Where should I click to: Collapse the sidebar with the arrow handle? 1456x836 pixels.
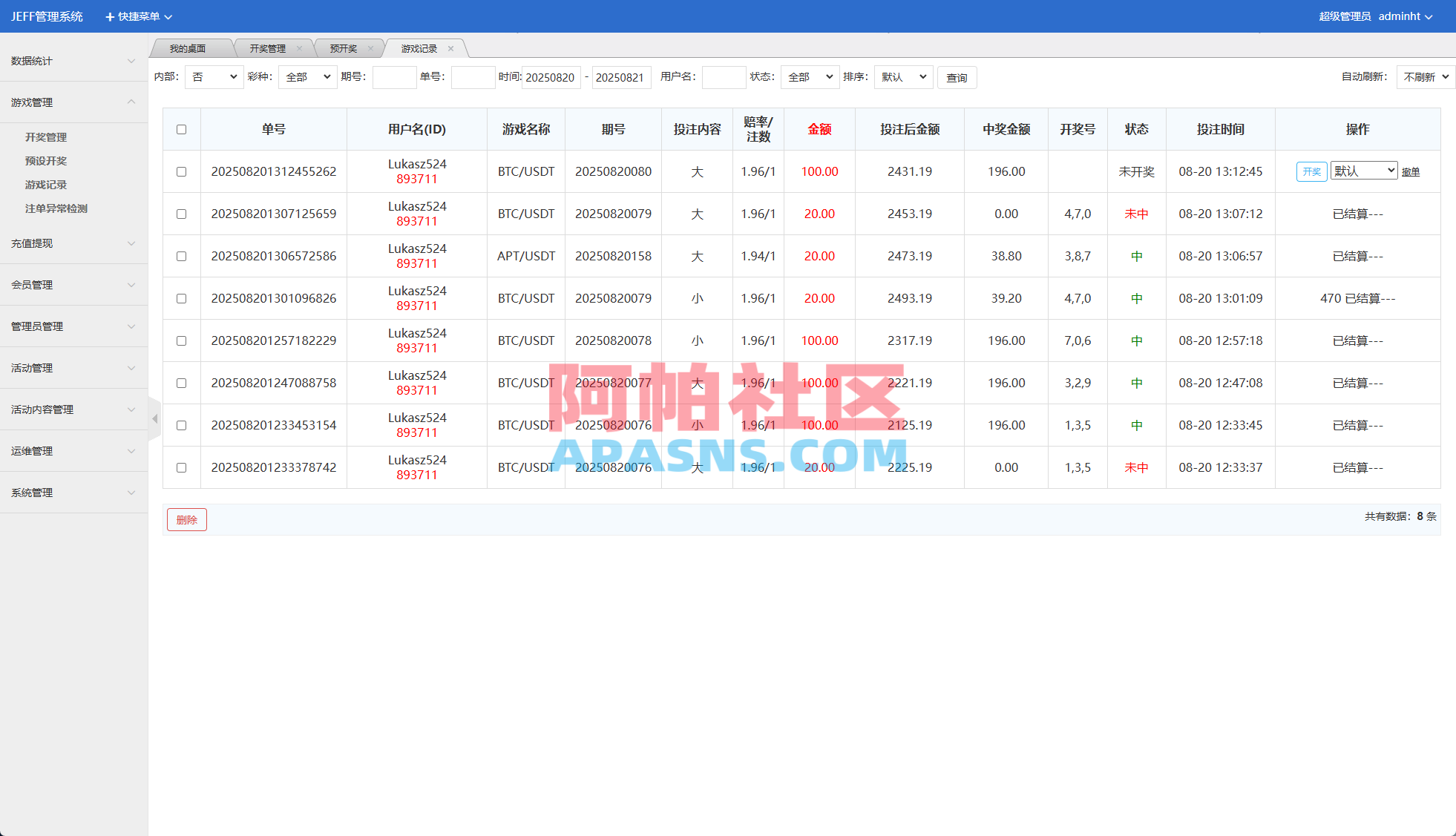pyautogui.click(x=154, y=419)
